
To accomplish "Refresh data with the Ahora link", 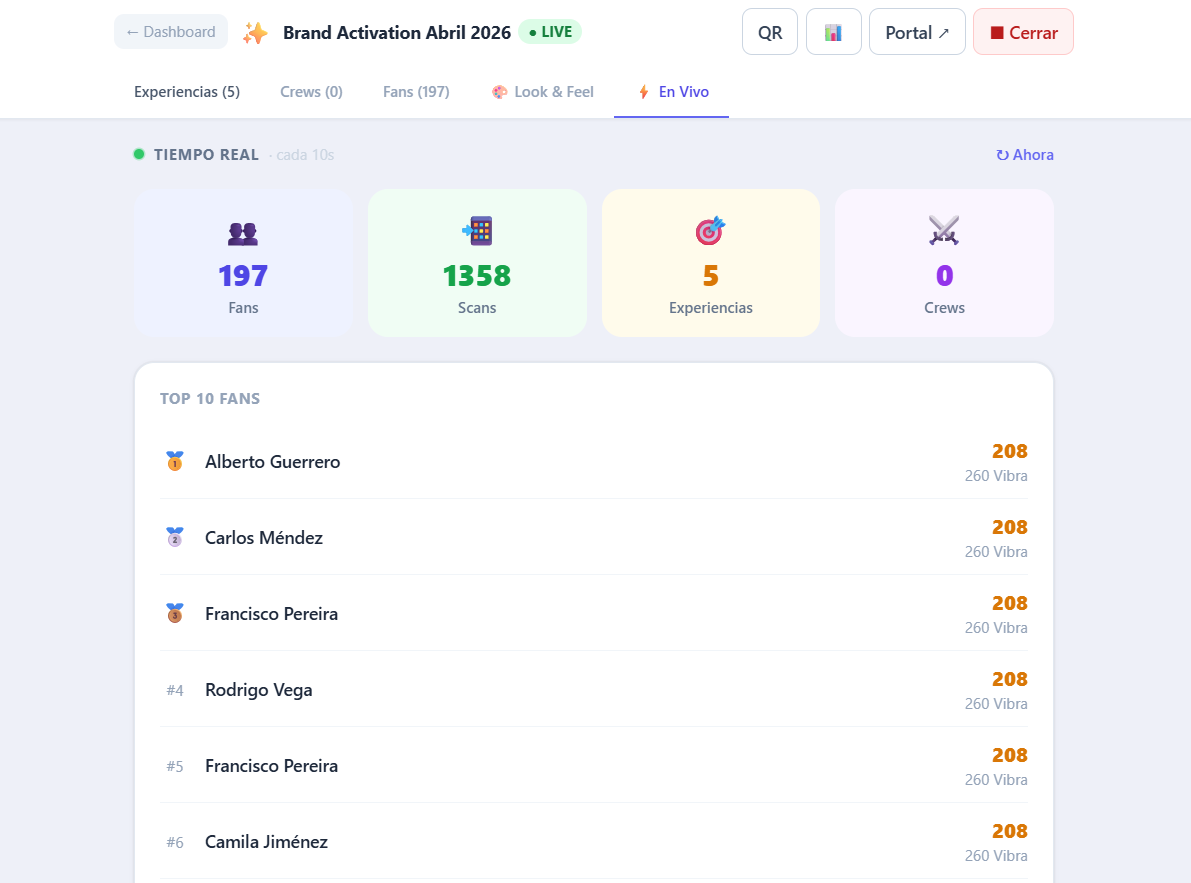I will pos(1025,155).
